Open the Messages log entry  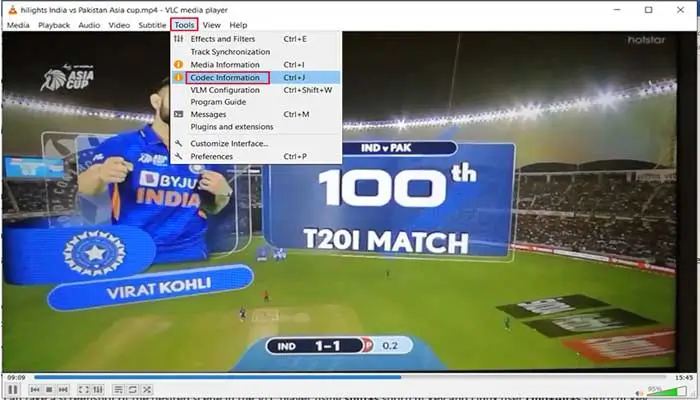(x=208, y=114)
